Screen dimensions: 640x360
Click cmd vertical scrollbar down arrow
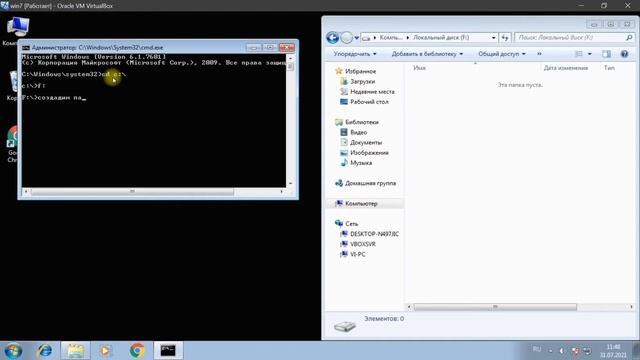(290, 184)
